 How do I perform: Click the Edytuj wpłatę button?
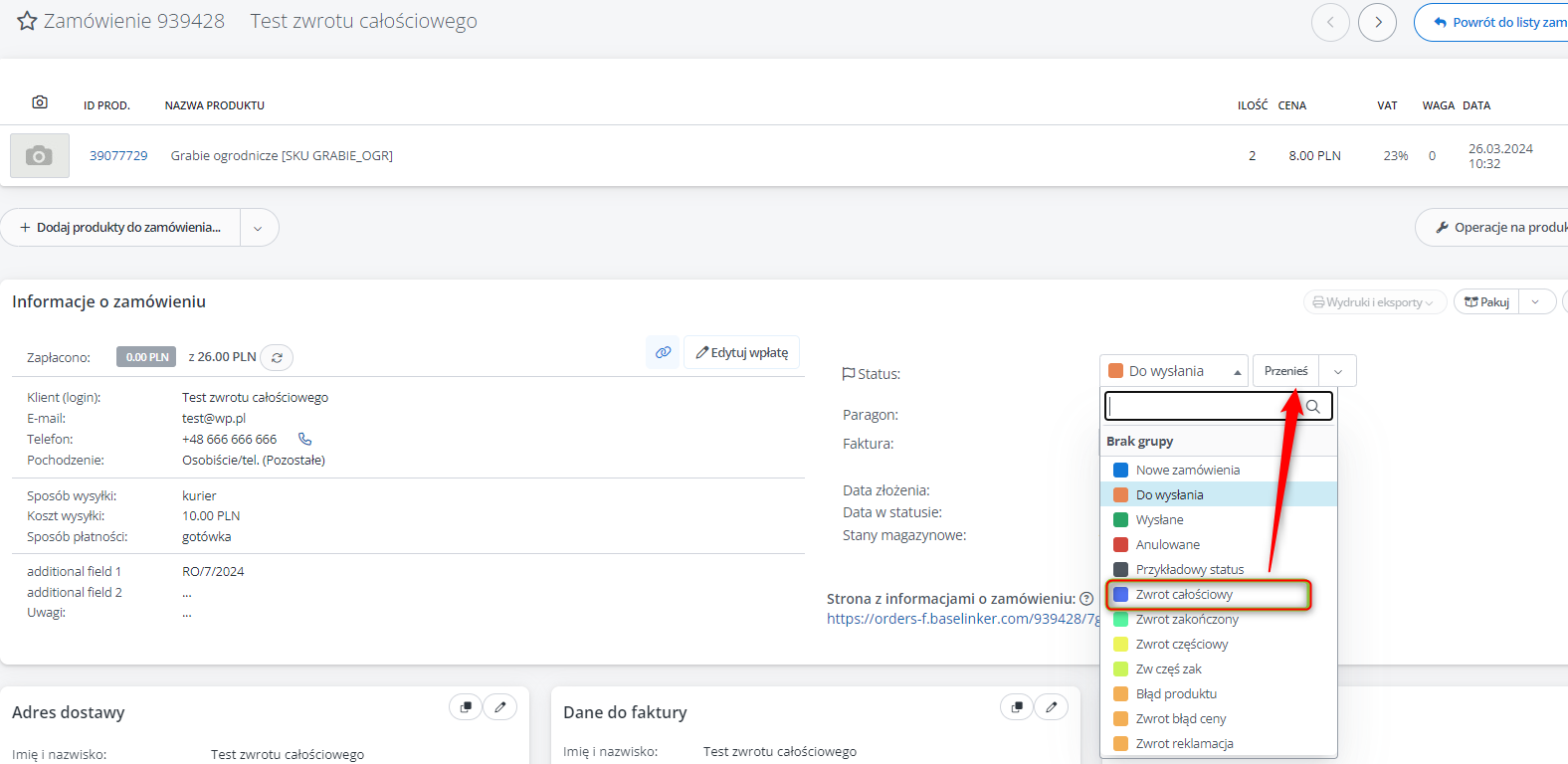tap(741, 352)
